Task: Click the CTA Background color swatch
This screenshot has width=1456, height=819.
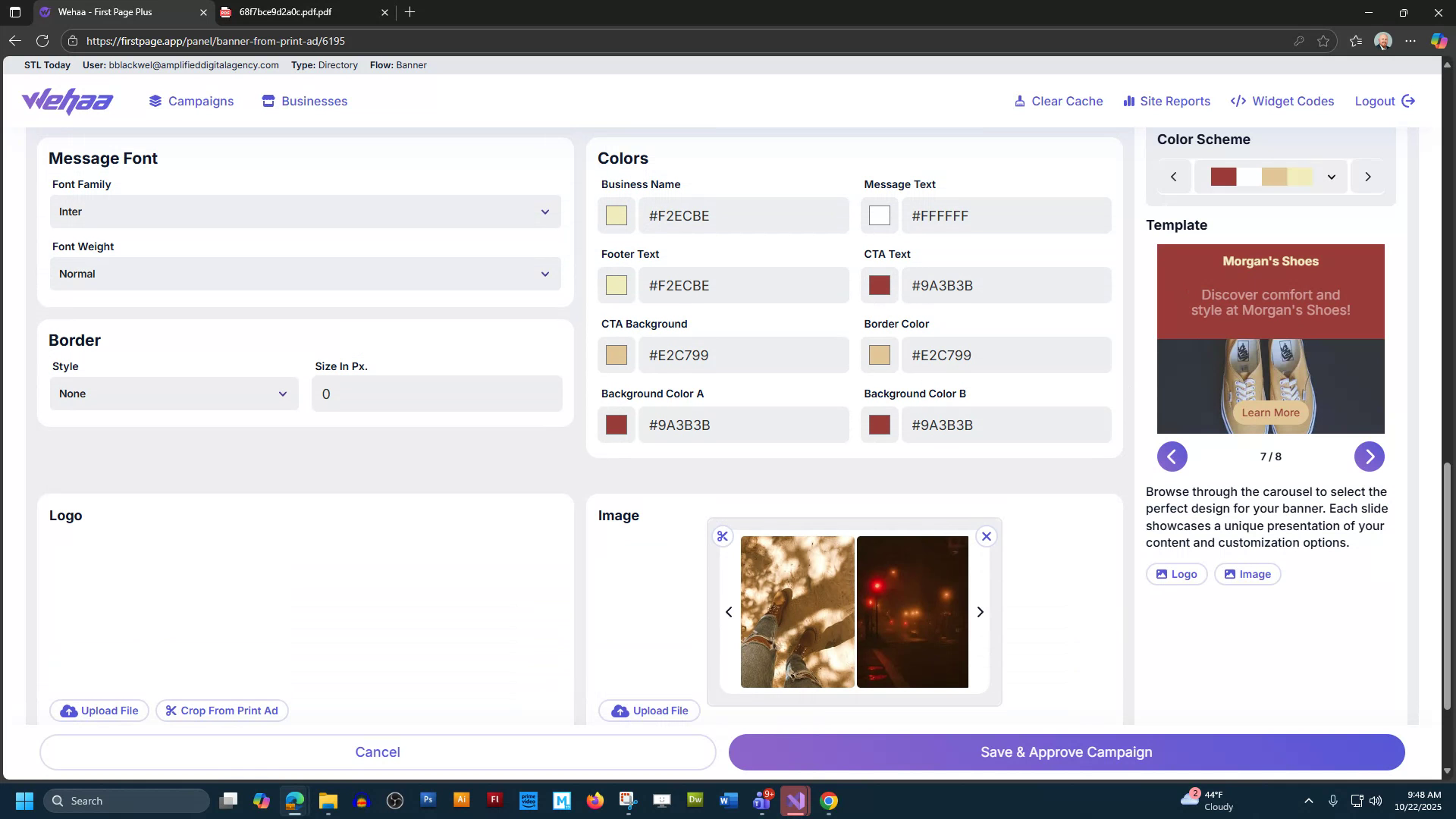Action: pos(616,355)
